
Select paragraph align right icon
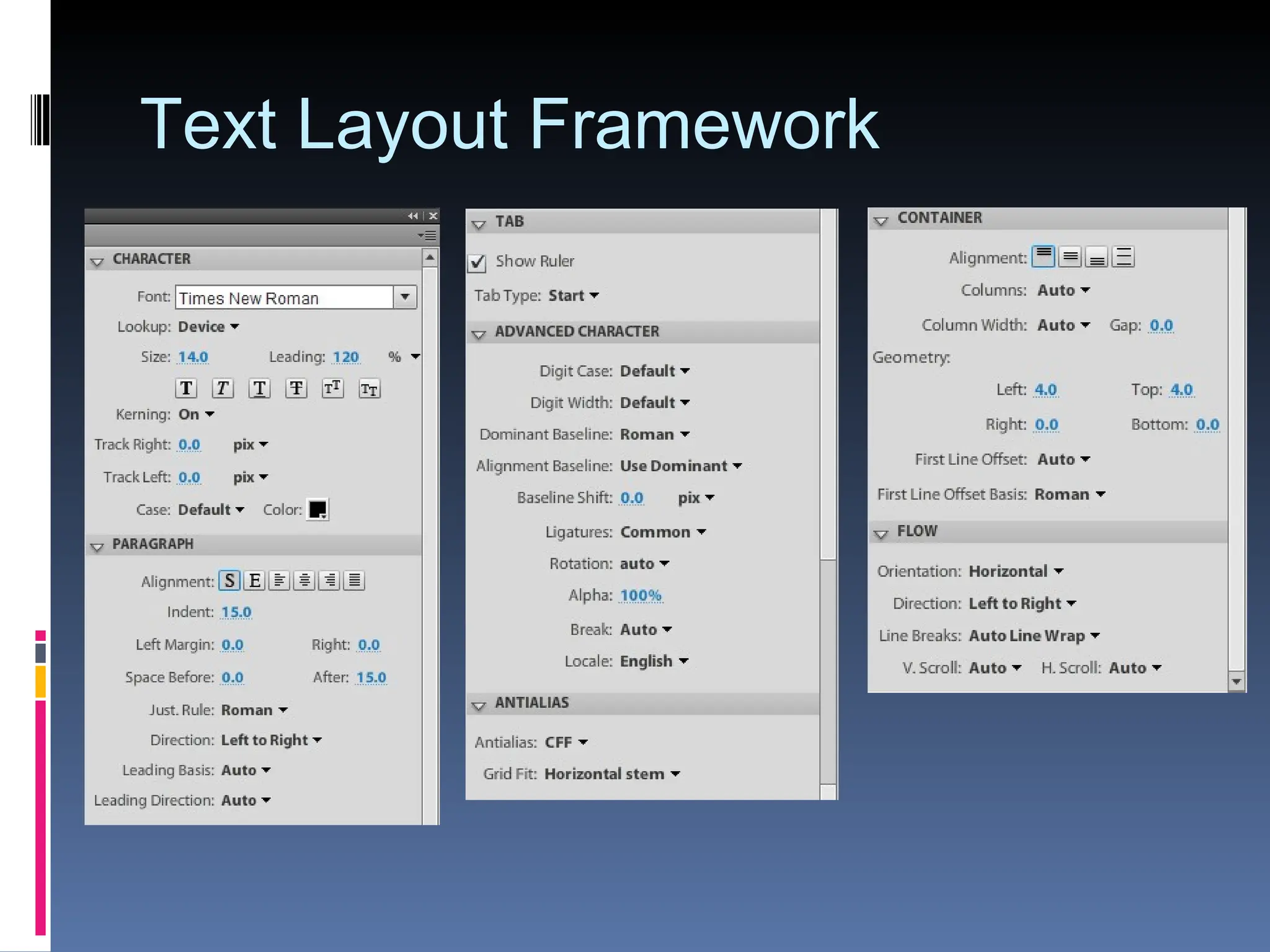(x=329, y=581)
